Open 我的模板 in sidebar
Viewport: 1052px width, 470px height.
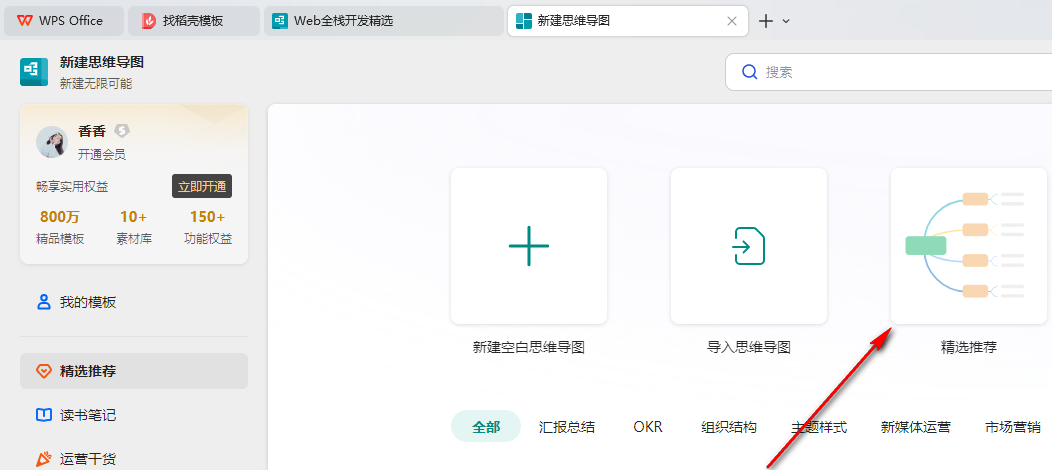pyautogui.click(x=134, y=302)
